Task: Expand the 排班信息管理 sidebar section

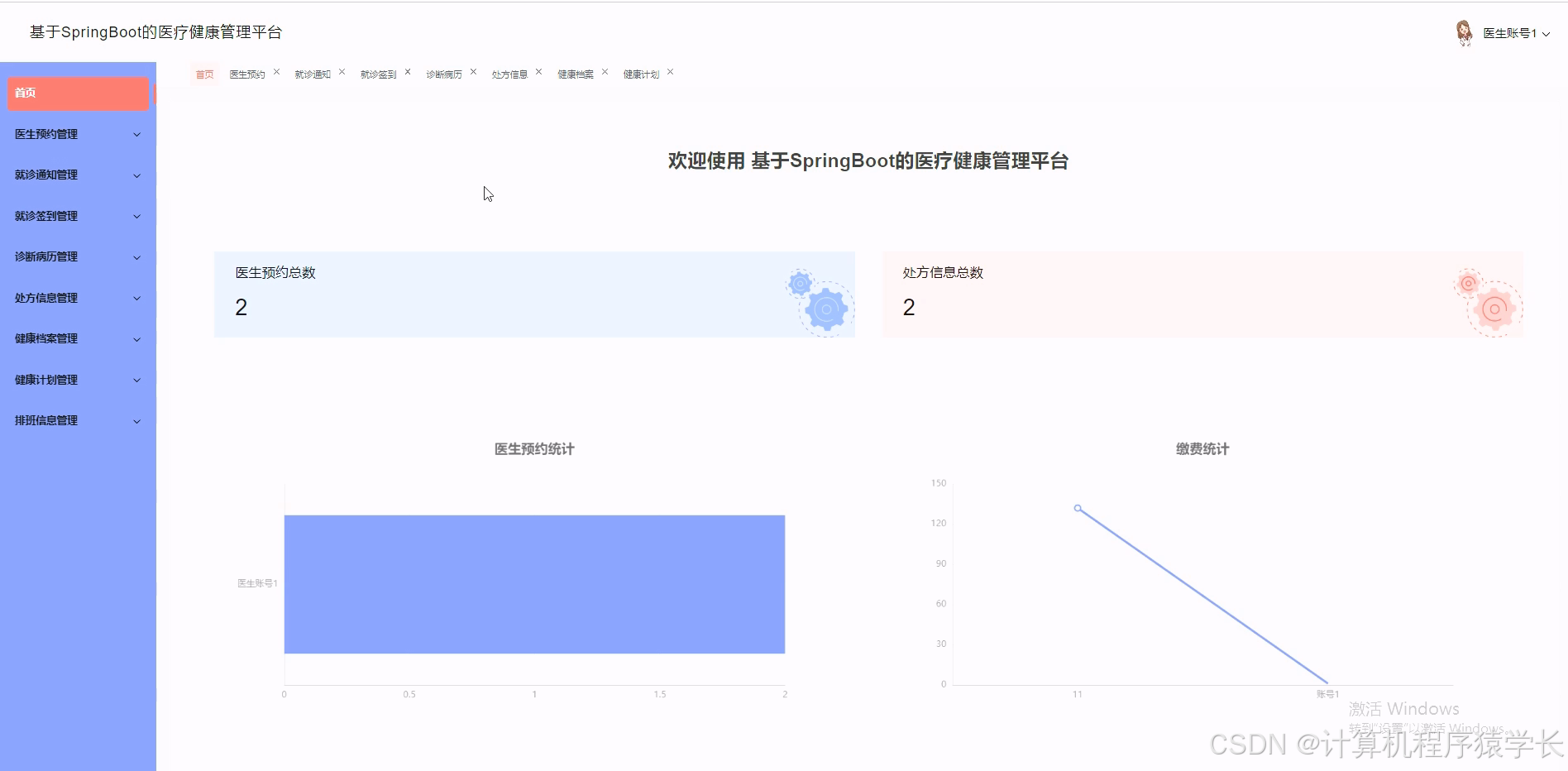Action: click(x=77, y=419)
